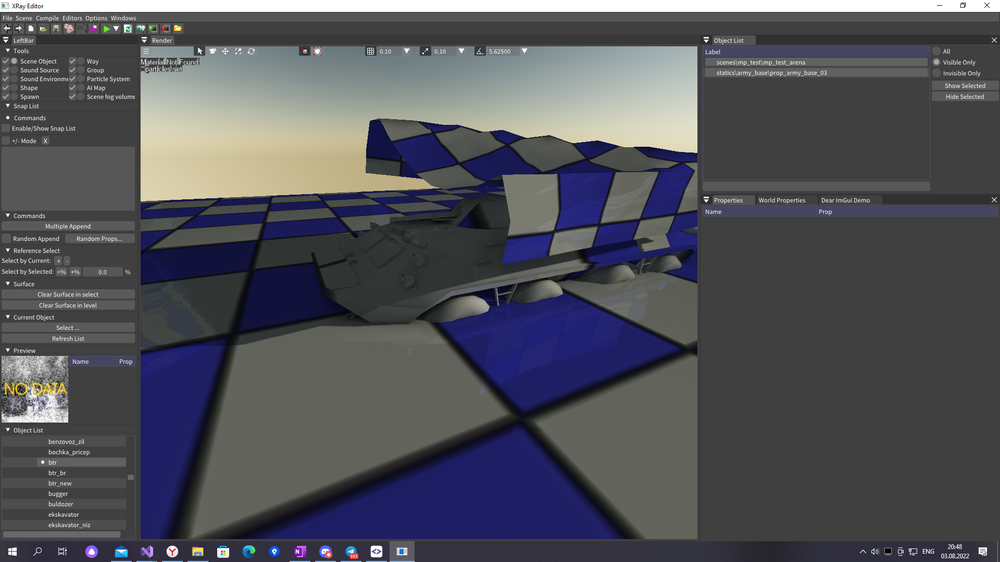Open Visual Studio from the taskbar
This screenshot has height=562, width=1000.
coord(147,551)
